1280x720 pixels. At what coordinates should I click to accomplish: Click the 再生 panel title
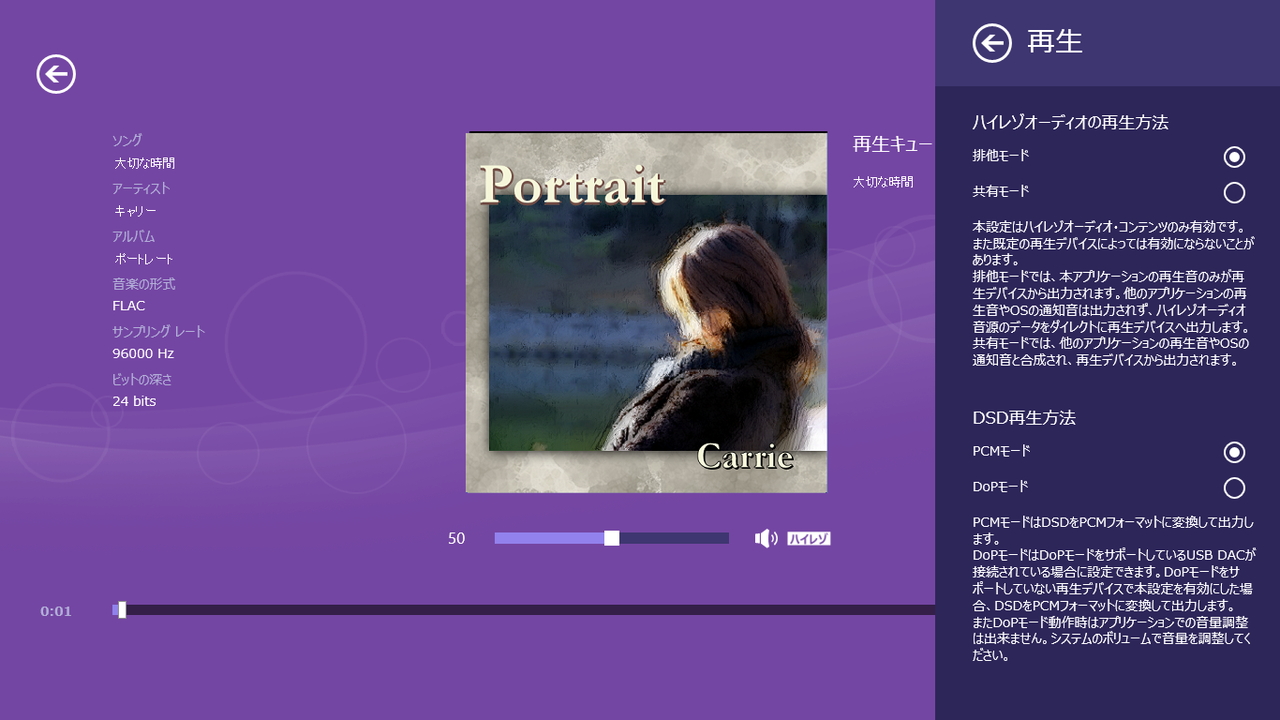coord(1055,42)
